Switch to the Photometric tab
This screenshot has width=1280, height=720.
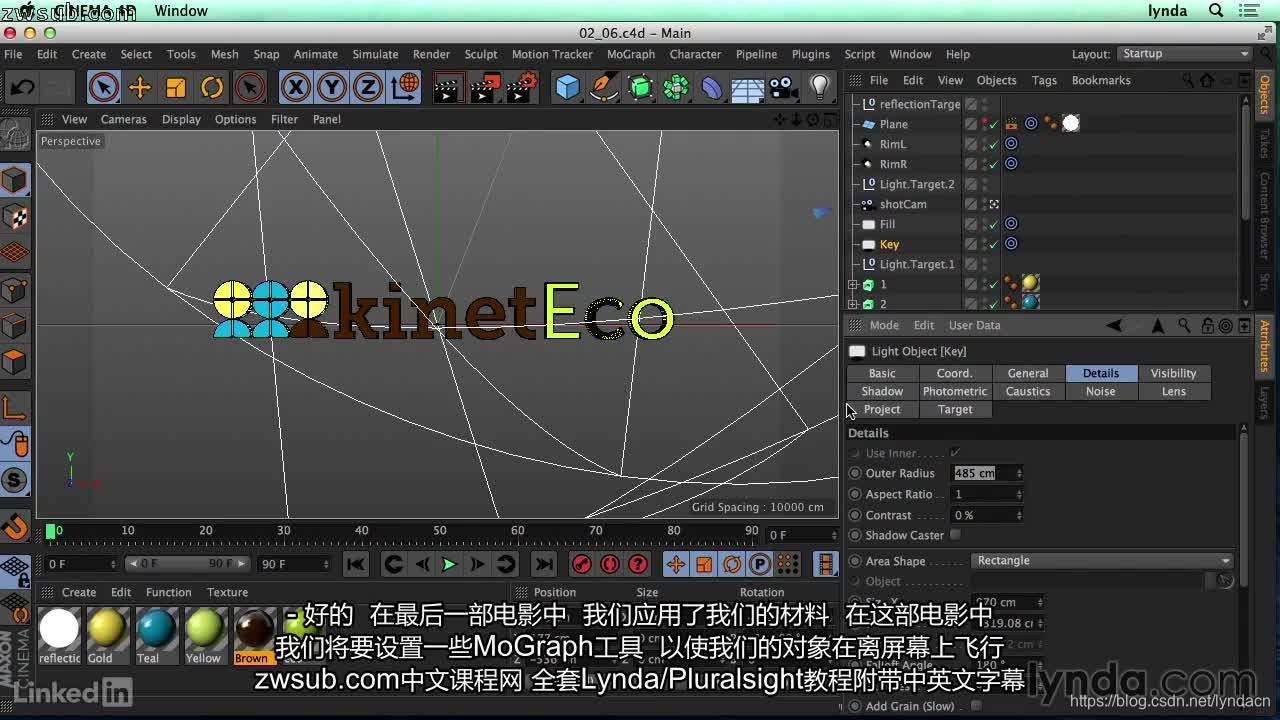point(955,391)
